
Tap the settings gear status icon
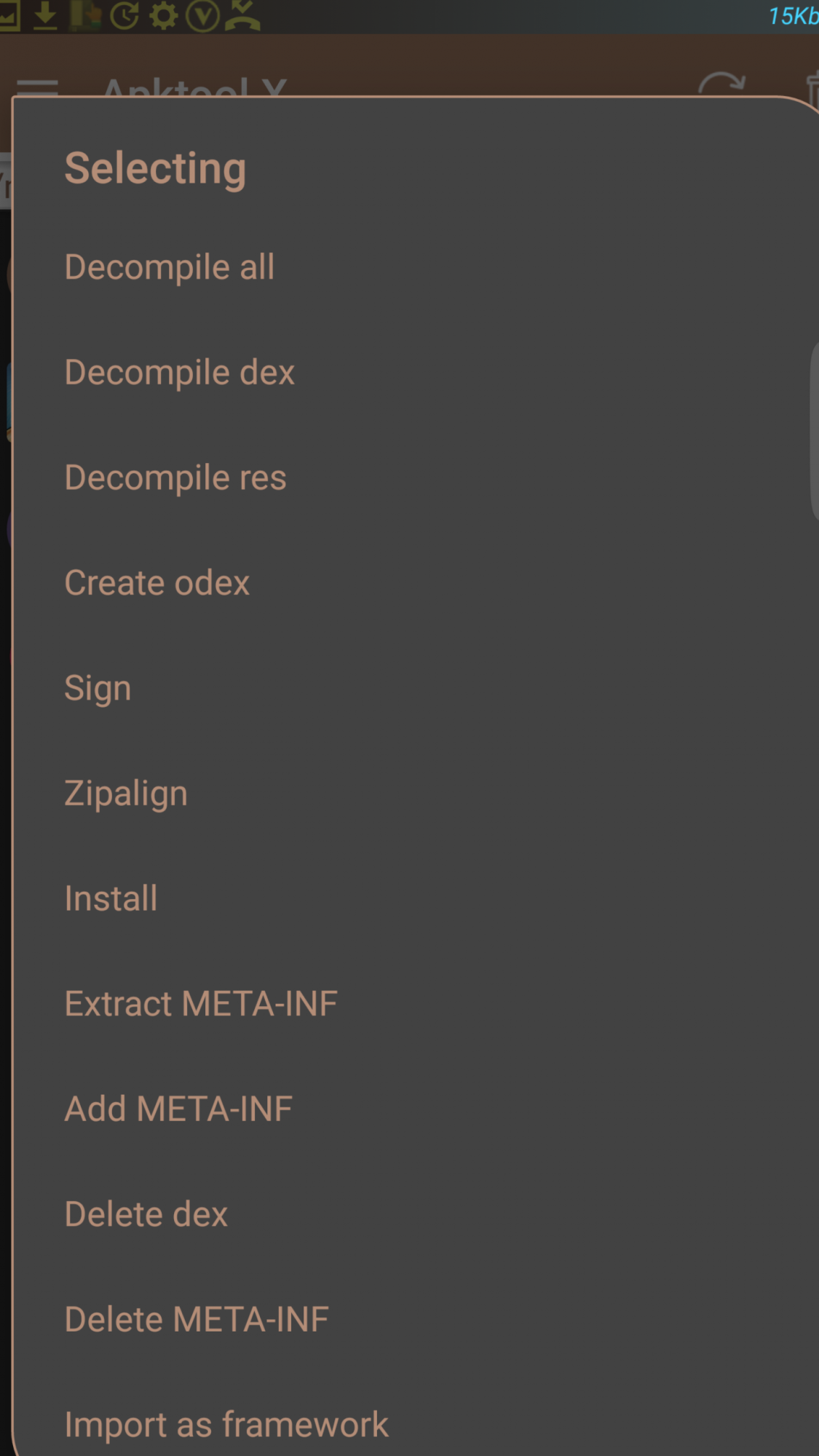point(163,16)
